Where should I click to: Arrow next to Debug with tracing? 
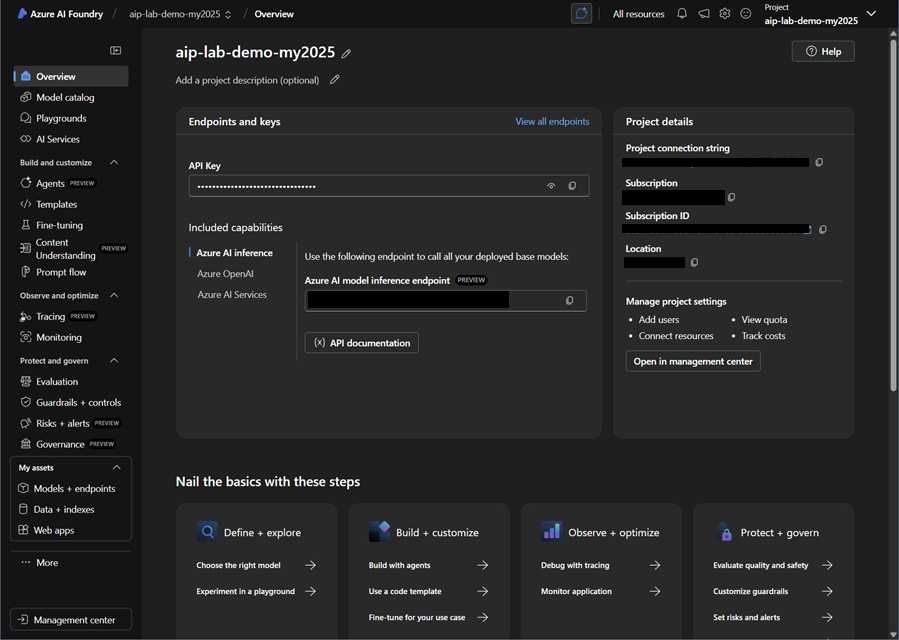(x=655, y=565)
